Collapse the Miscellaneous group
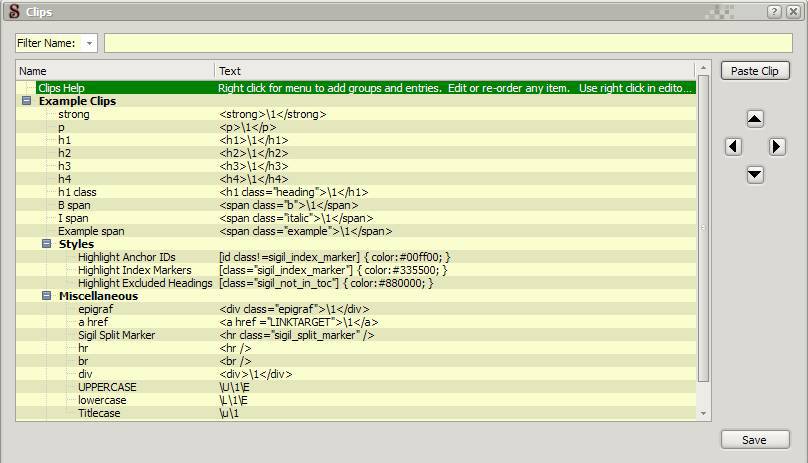This screenshot has width=808, height=463. (46, 295)
